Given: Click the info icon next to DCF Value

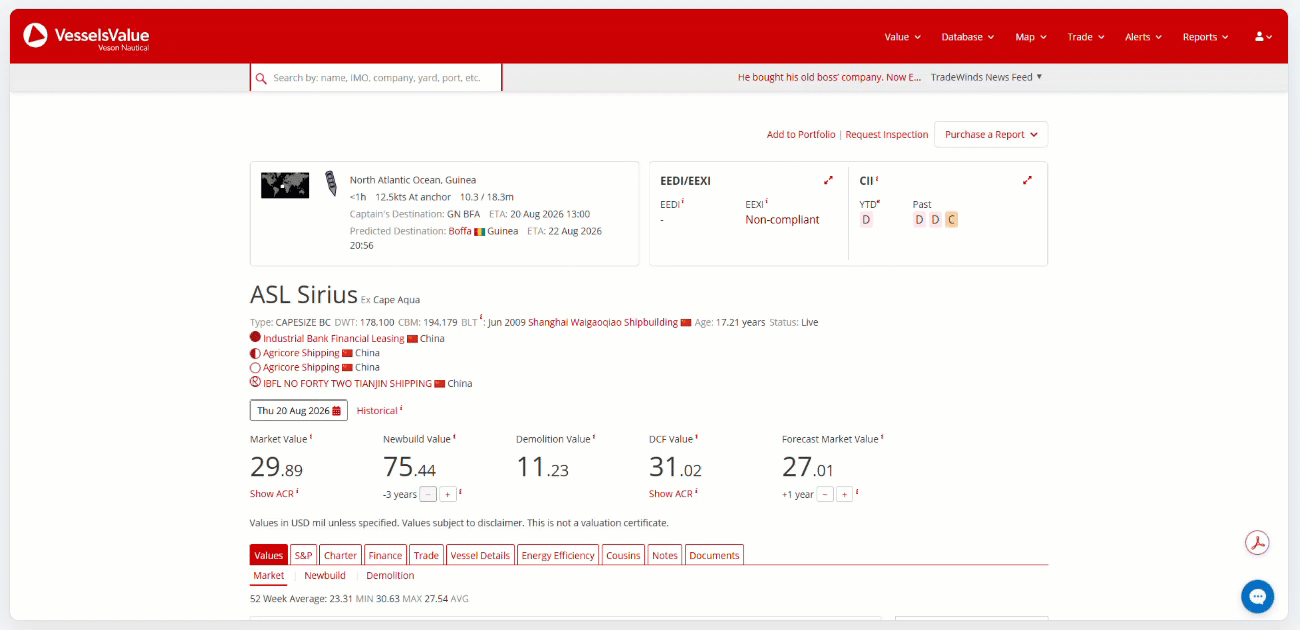Looking at the screenshot, I should (x=697, y=437).
